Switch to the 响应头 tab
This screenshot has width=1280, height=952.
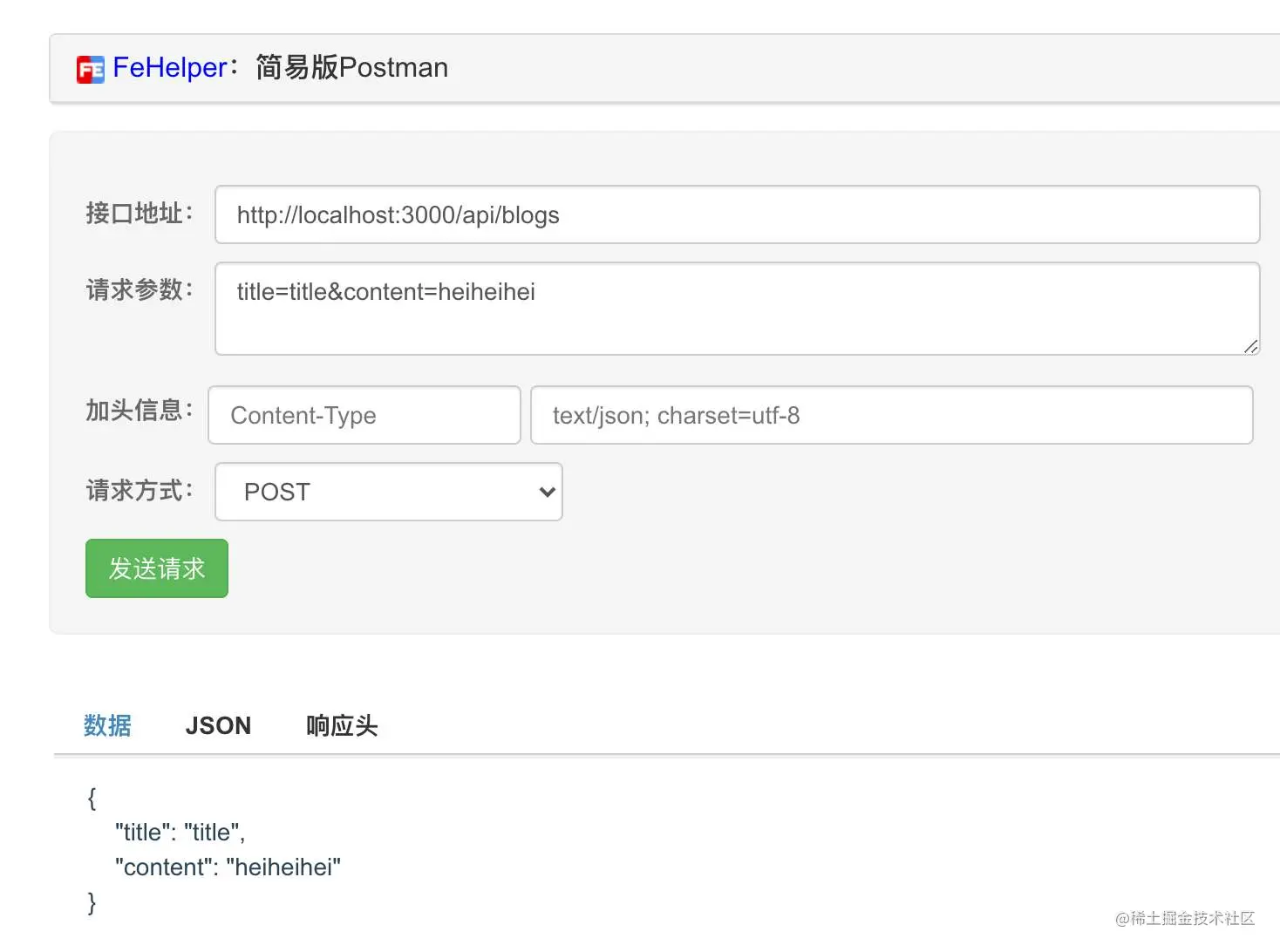[342, 725]
